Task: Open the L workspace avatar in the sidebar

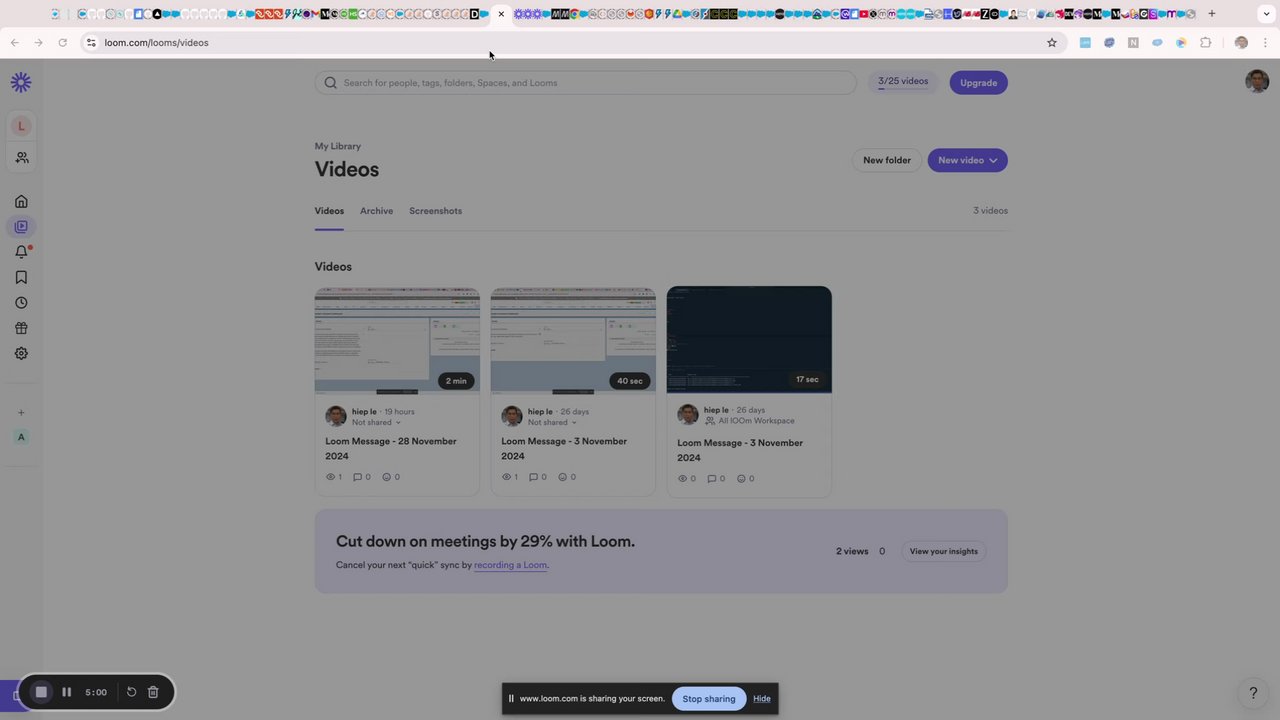Action: coord(21,126)
